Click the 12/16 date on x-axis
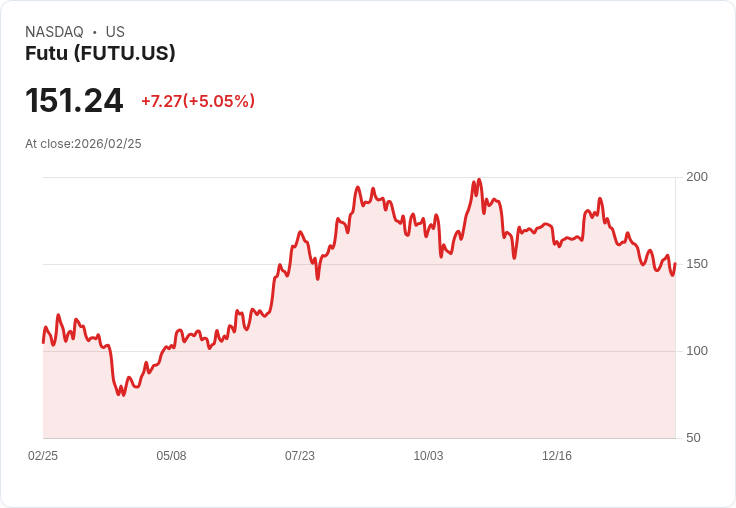The height and width of the screenshot is (508, 736). coord(557,456)
